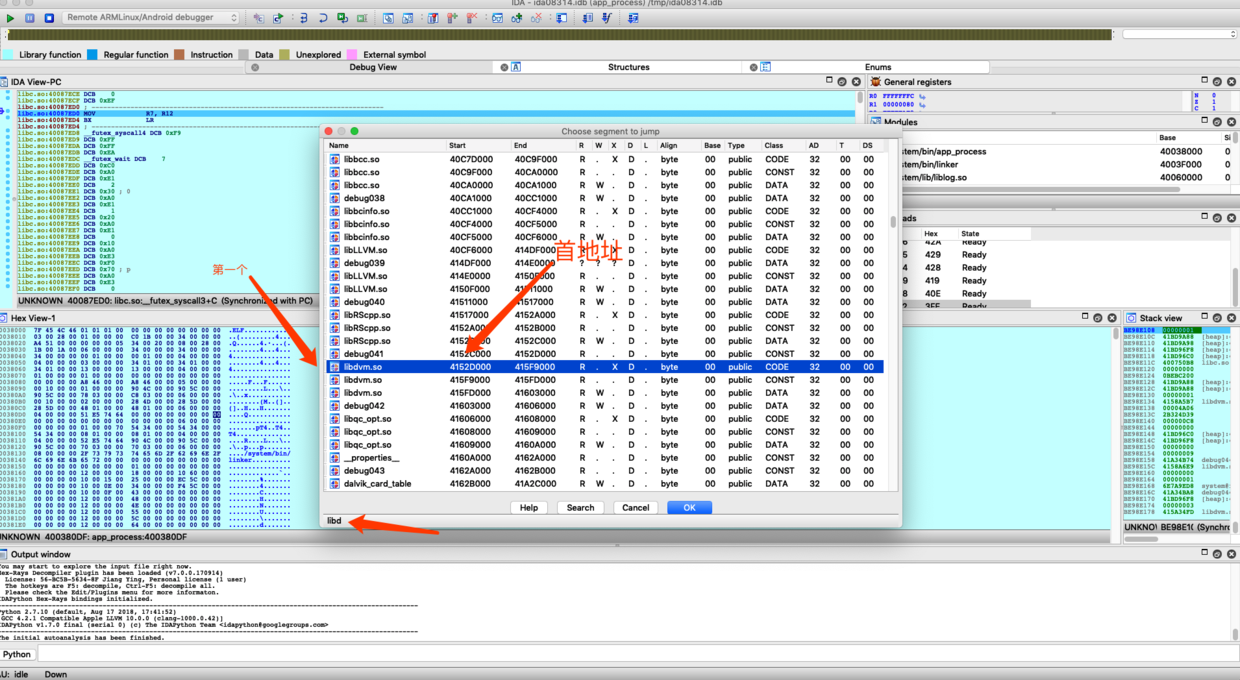The image size is (1240, 680).
Task: Click the Library function color swatch
Action: click(x=8, y=54)
